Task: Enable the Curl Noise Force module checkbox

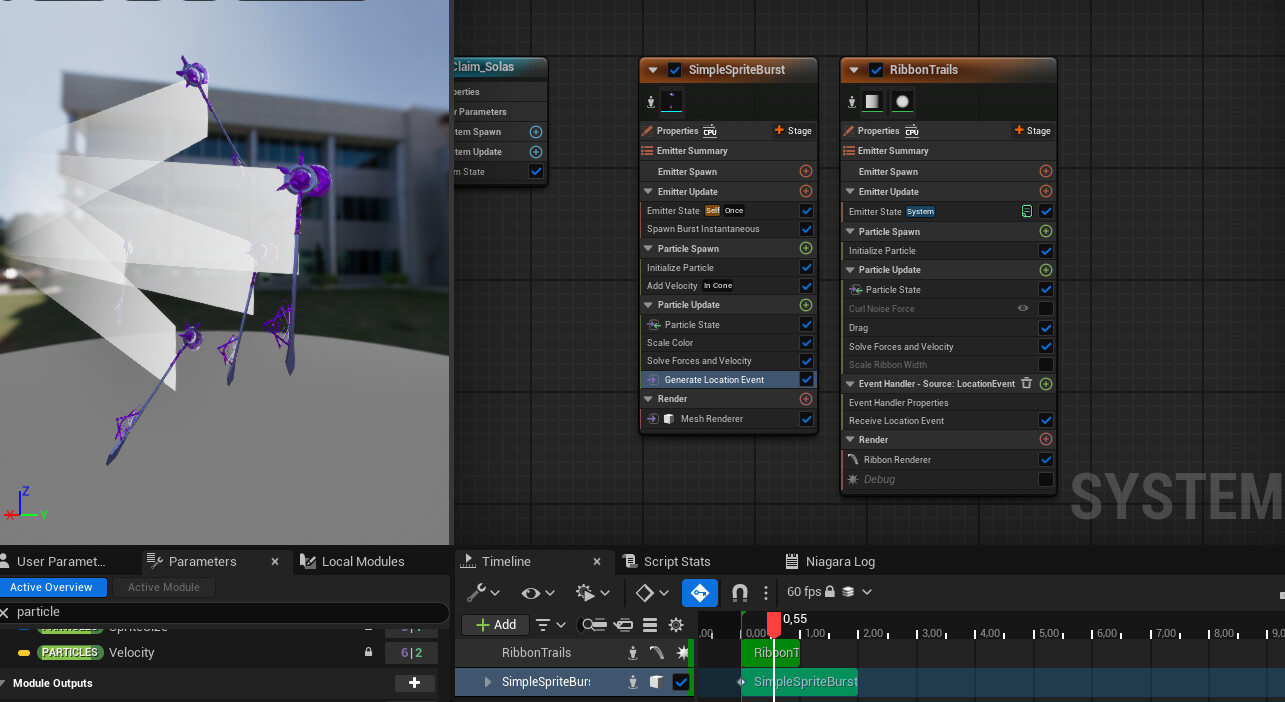Action: [x=1046, y=309]
